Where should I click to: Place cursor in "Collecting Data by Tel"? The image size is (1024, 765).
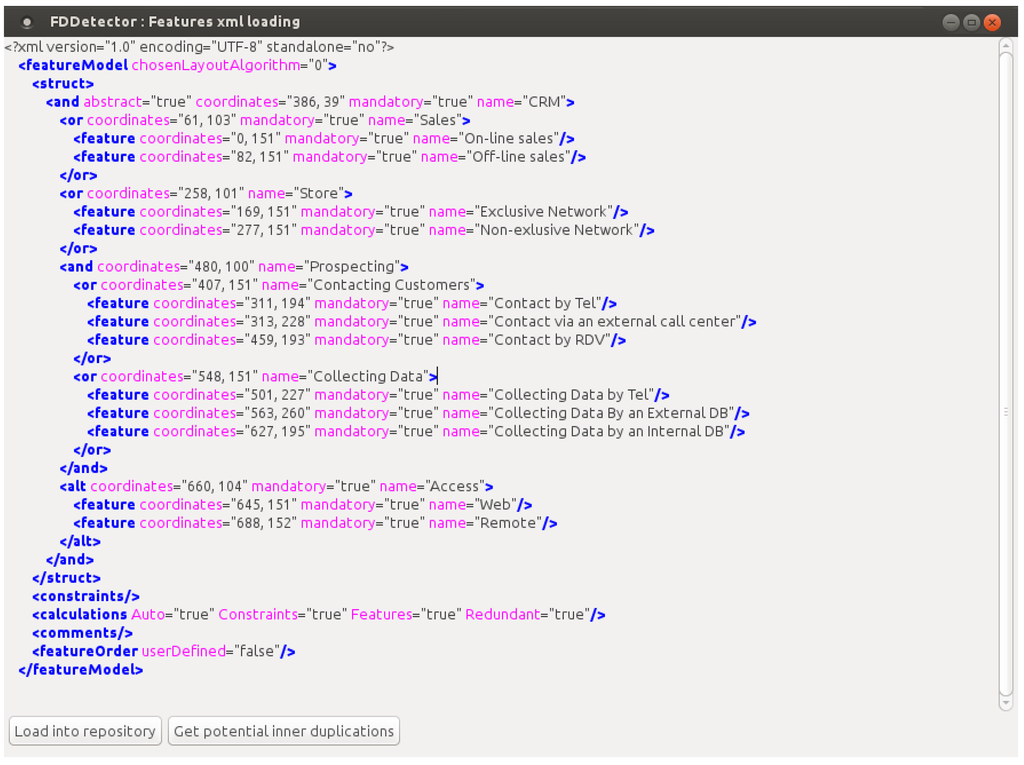[x=571, y=395]
